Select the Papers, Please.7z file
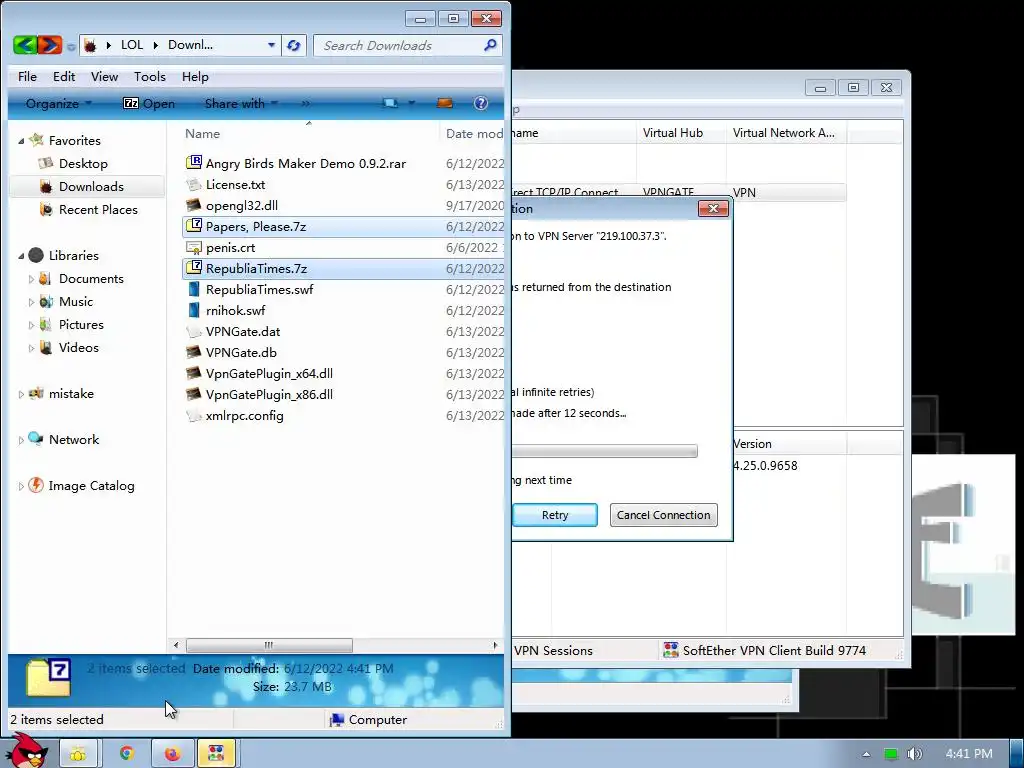Image resolution: width=1024 pixels, height=768 pixels. click(343, 227)
